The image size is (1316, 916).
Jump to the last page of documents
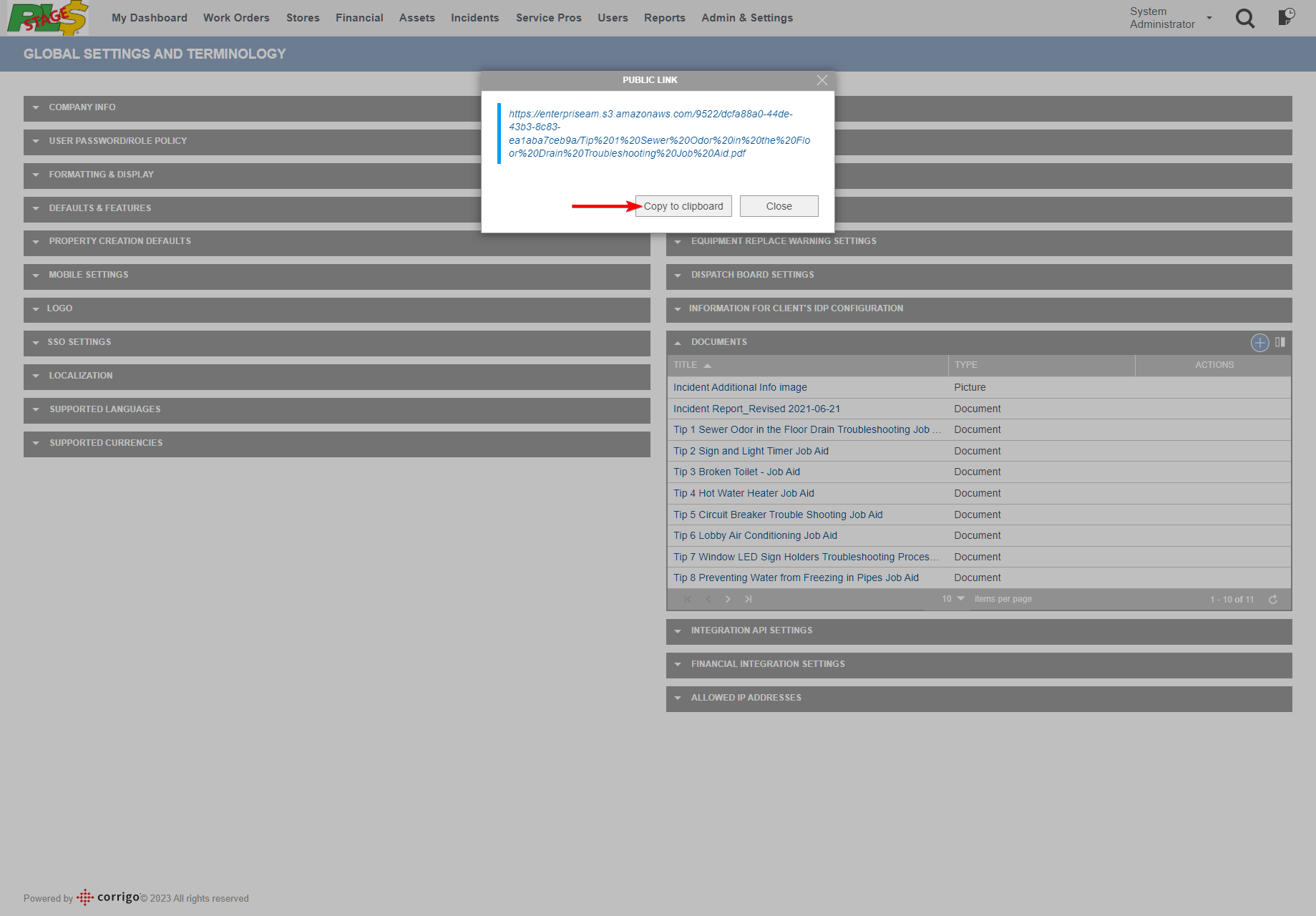[749, 599]
